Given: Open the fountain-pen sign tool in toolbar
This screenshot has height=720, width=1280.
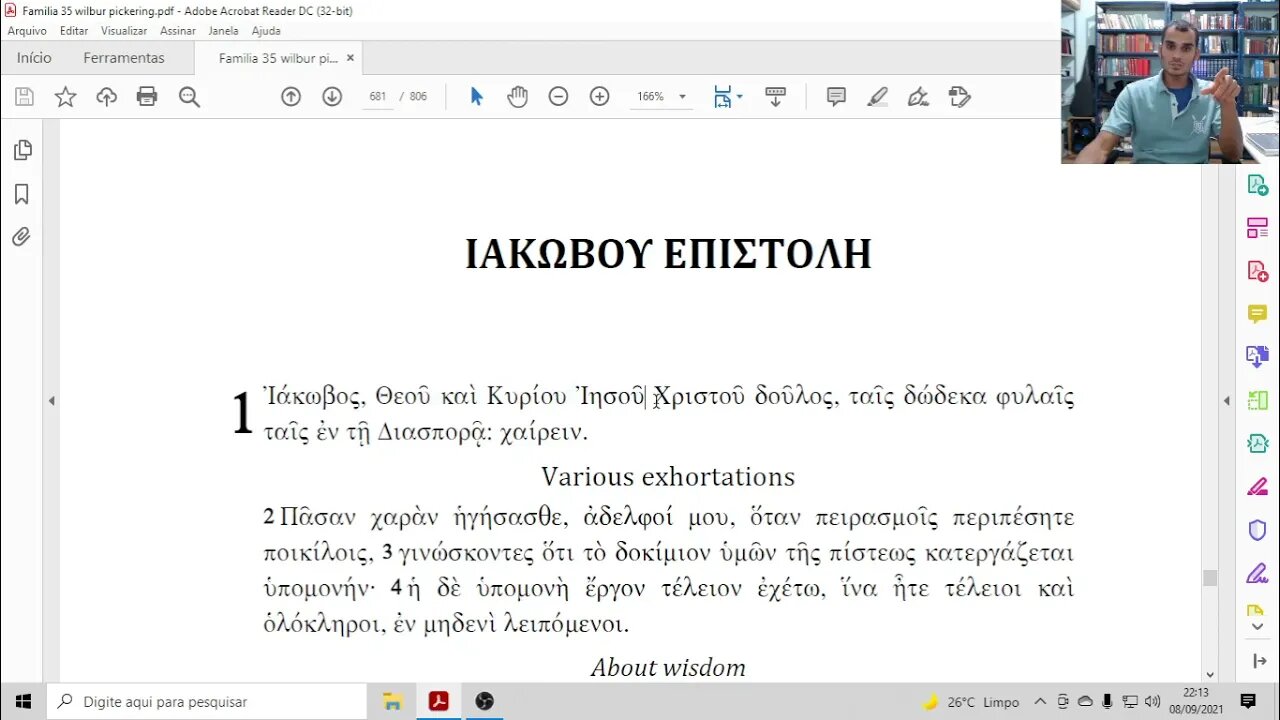Looking at the screenshot, I should (x=918, y=97).
